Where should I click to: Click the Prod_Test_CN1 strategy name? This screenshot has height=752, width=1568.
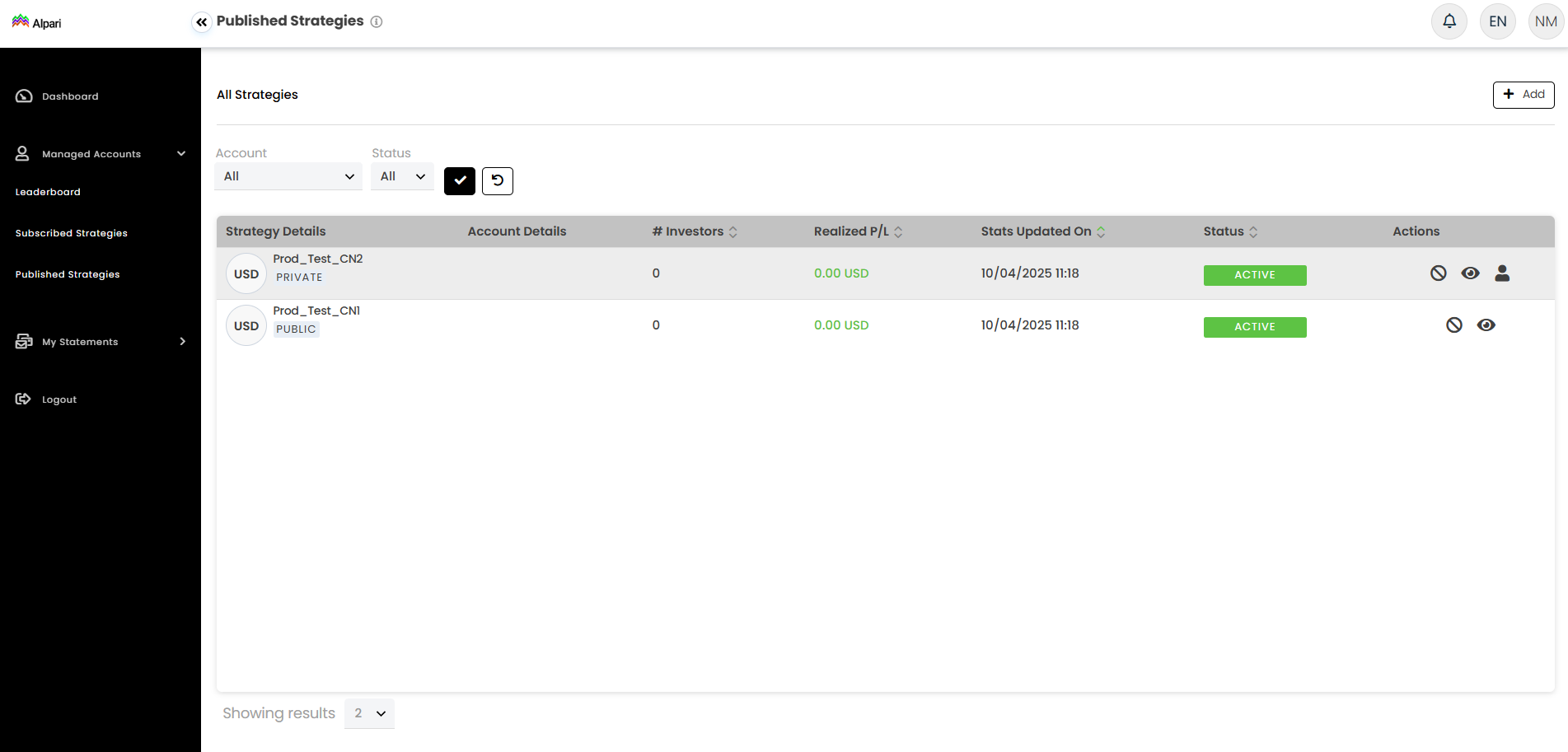316,311
